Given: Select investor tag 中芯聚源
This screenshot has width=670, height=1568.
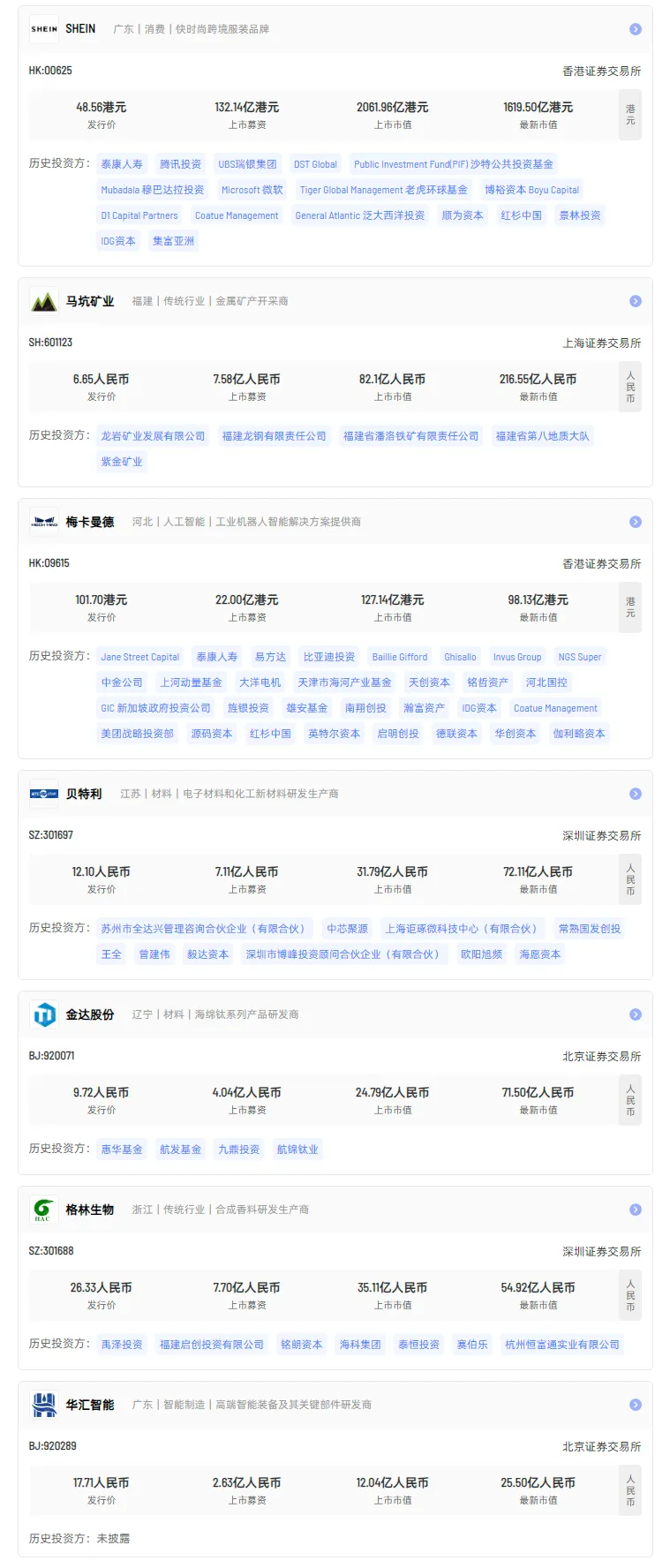Looking at the screenshot, I should (x=348, y=929).
